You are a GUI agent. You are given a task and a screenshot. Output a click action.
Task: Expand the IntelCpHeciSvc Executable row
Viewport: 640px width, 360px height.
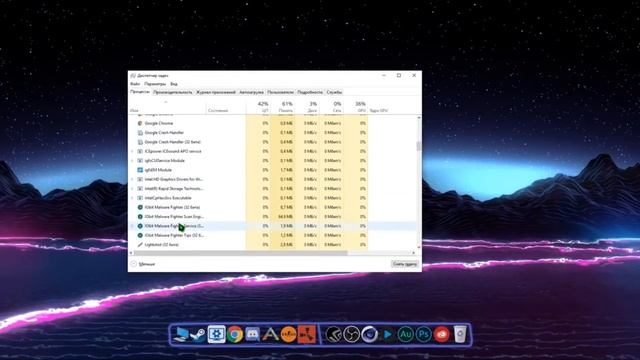click(132, 198)
